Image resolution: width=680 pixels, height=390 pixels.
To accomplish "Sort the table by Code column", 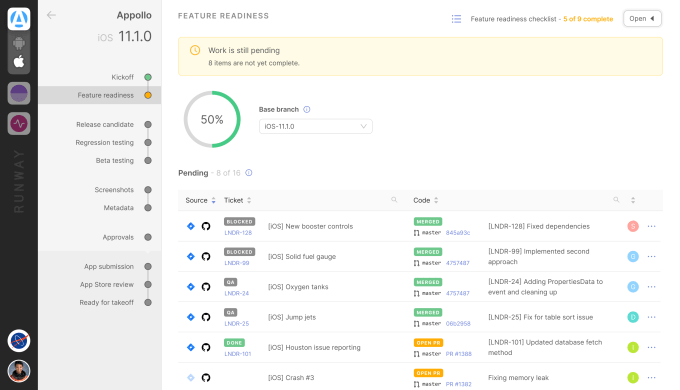I will [x=425, y=200].
